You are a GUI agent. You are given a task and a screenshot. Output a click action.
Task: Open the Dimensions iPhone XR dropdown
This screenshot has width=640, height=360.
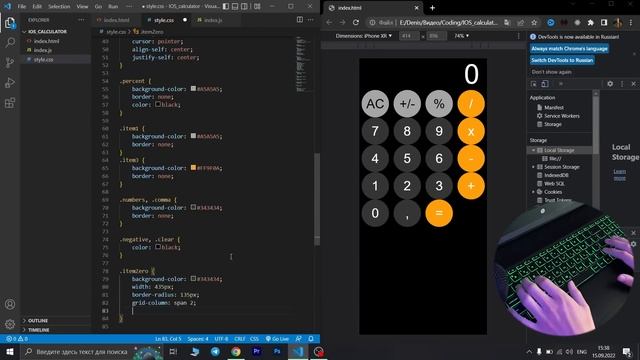(363, 36)
